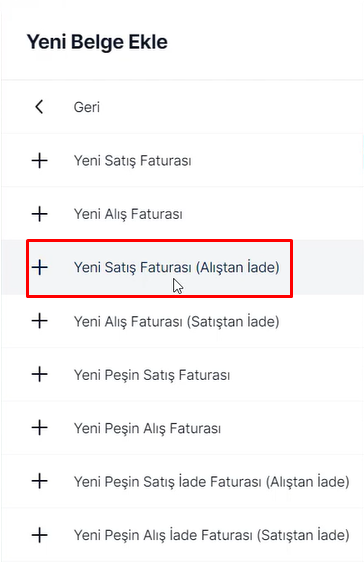Click plus icon for Peşin Alış İade Faturası
This screenshot has width=364, height=562.
[39, 535]
